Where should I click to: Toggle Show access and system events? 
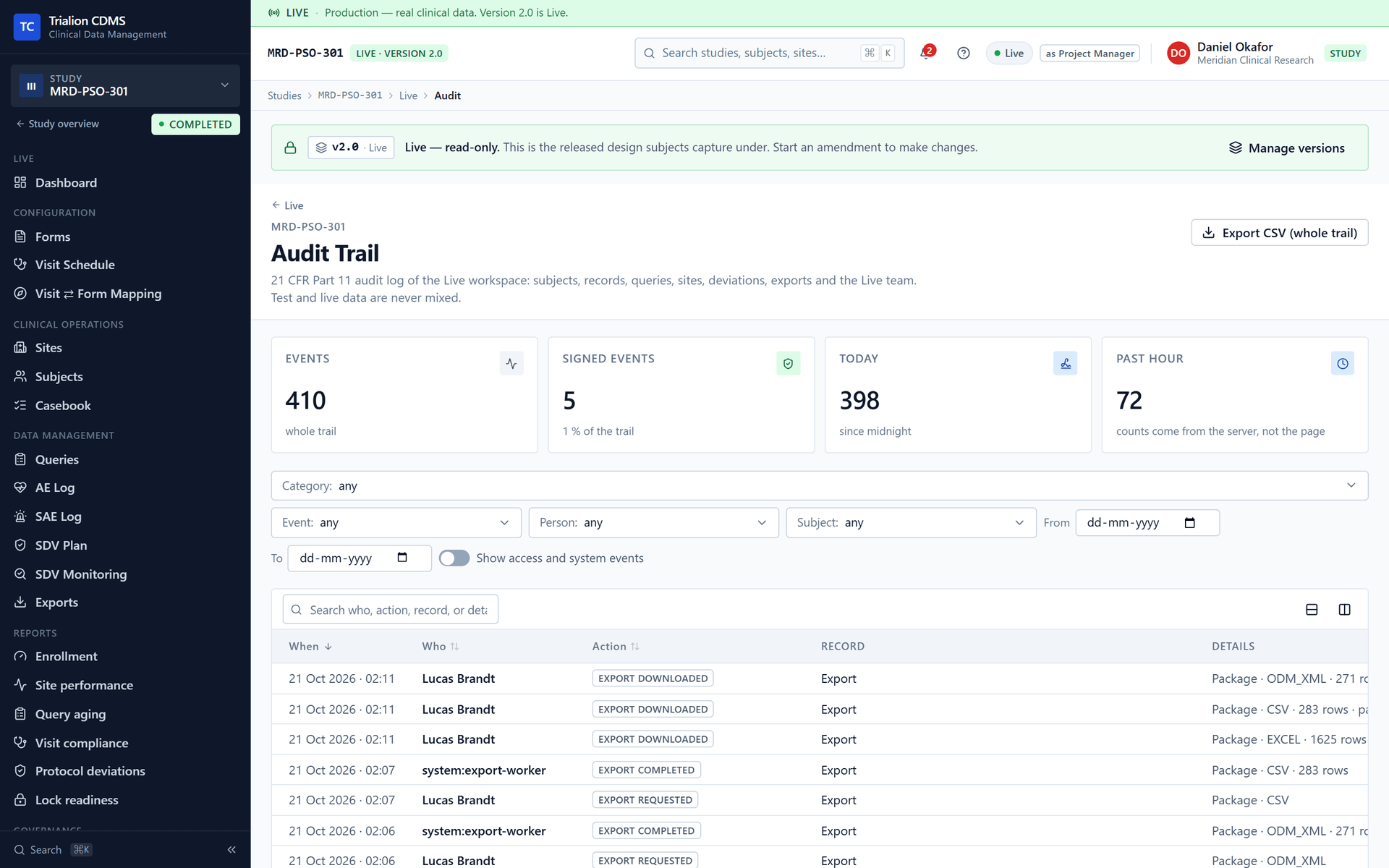(x=454, y=558)
